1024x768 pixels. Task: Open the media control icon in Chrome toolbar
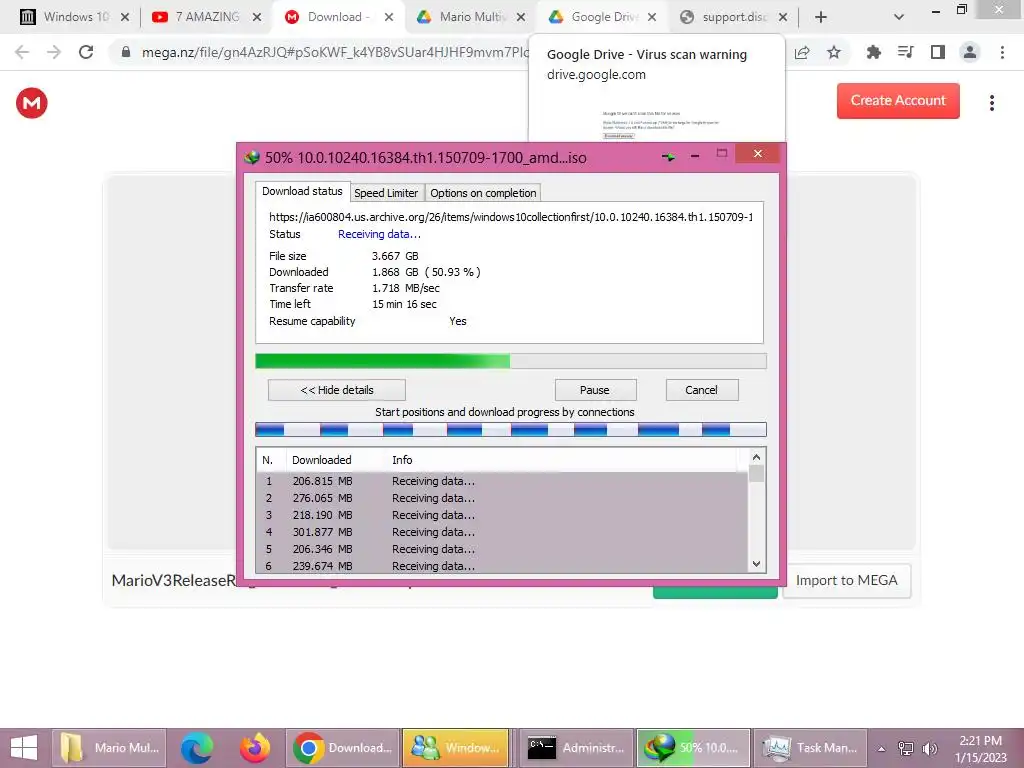(x=906, y=52)
